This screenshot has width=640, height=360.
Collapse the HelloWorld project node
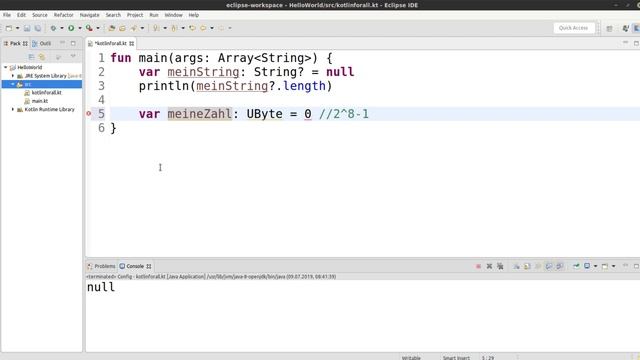coord(6,67)
